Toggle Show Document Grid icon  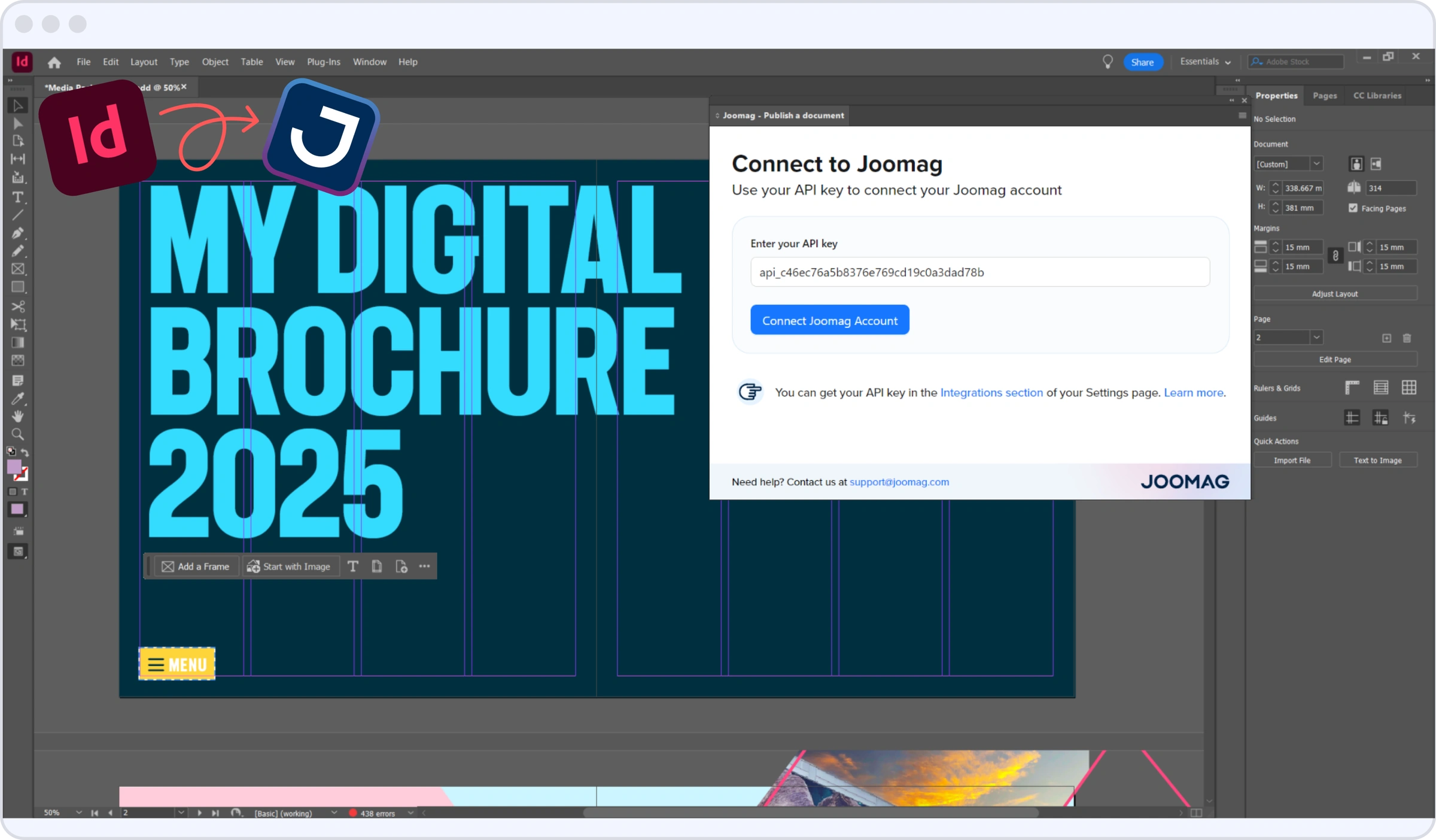tap(1409, 388)
